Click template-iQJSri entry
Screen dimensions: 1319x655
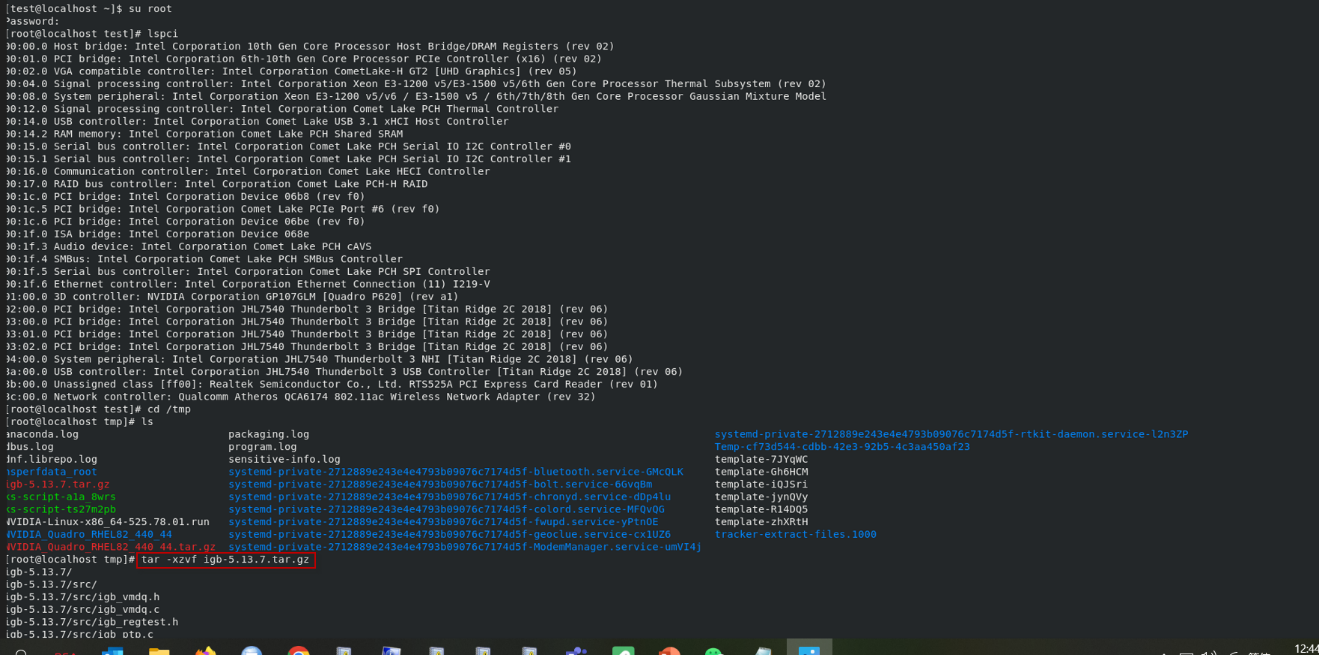(761, 484)
